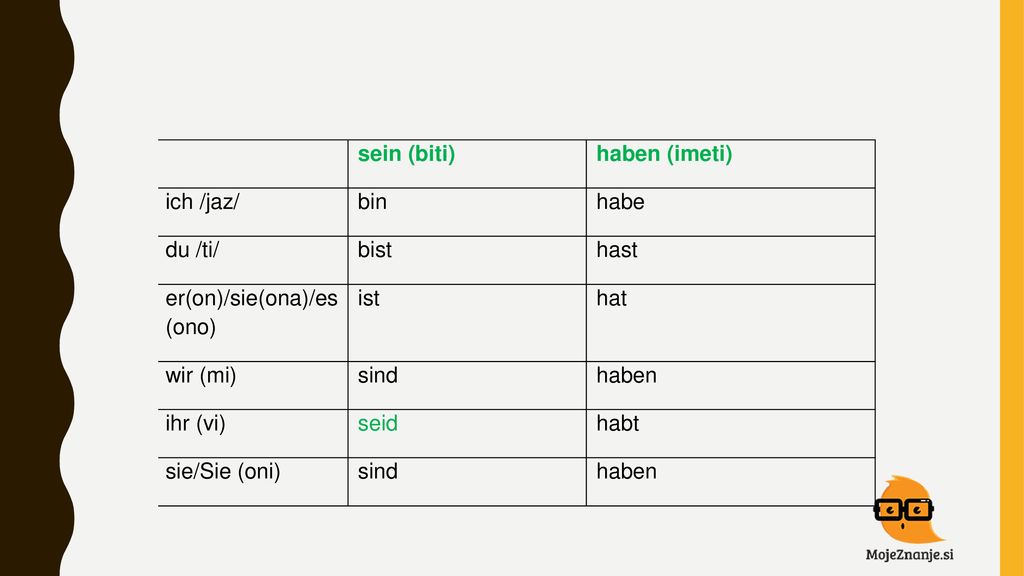Select the 'haben (imeti)' column header
The image size is (1024, 576).
731,164
